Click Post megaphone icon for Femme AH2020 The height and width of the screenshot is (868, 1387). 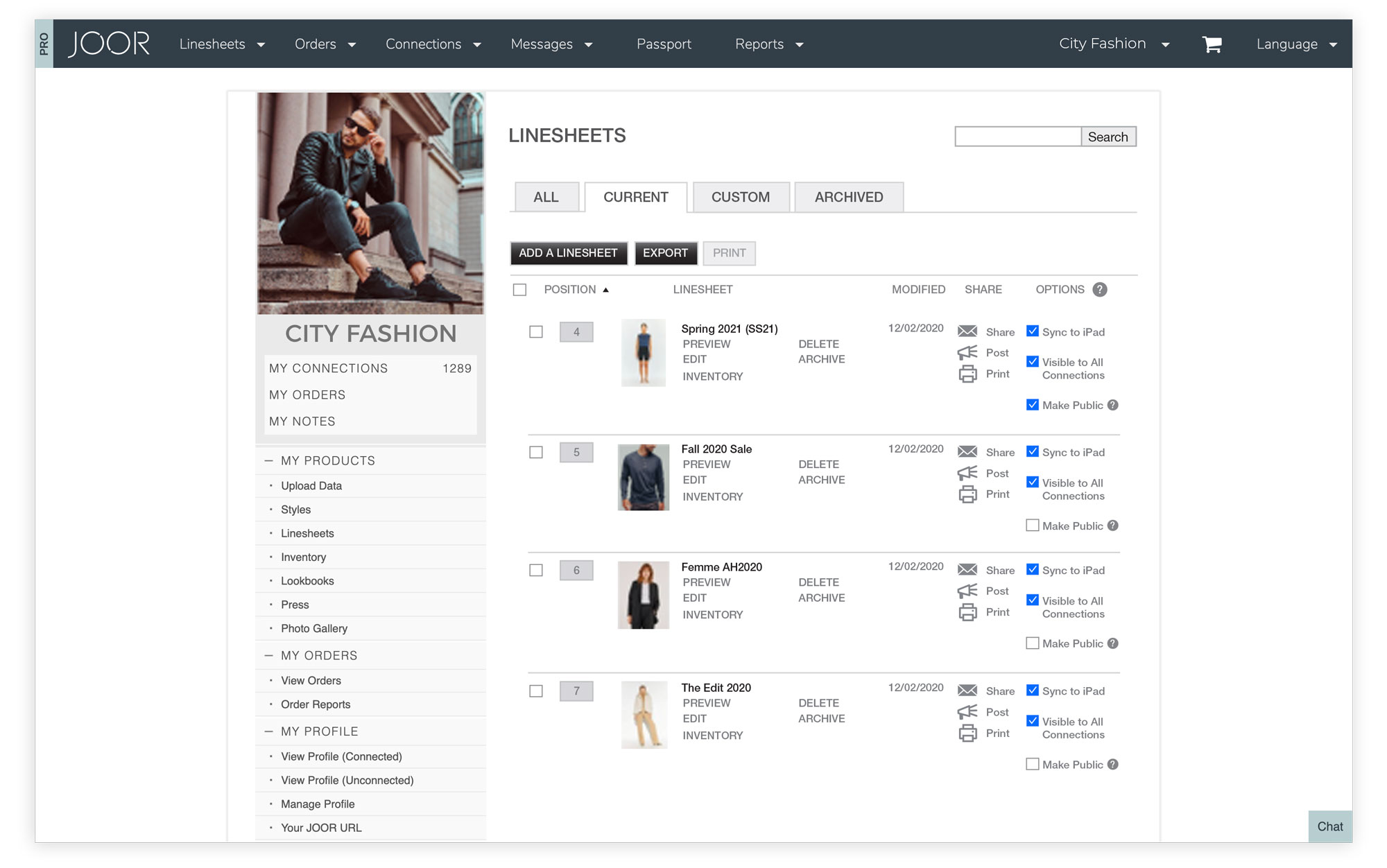pyautogui.click(x=967, y=591)
